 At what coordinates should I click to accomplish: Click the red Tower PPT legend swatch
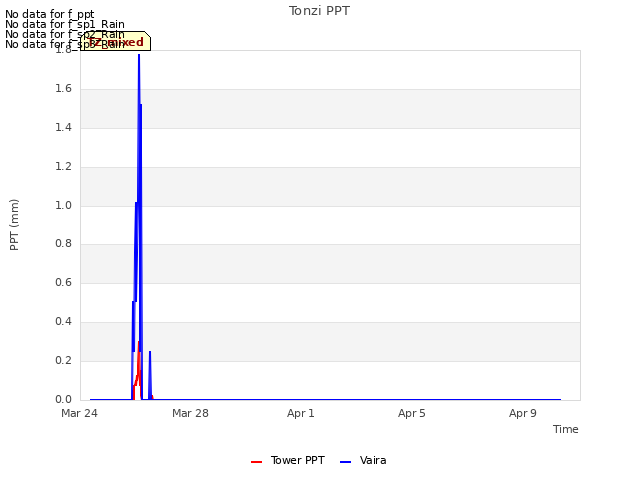[x=256, y=462]
